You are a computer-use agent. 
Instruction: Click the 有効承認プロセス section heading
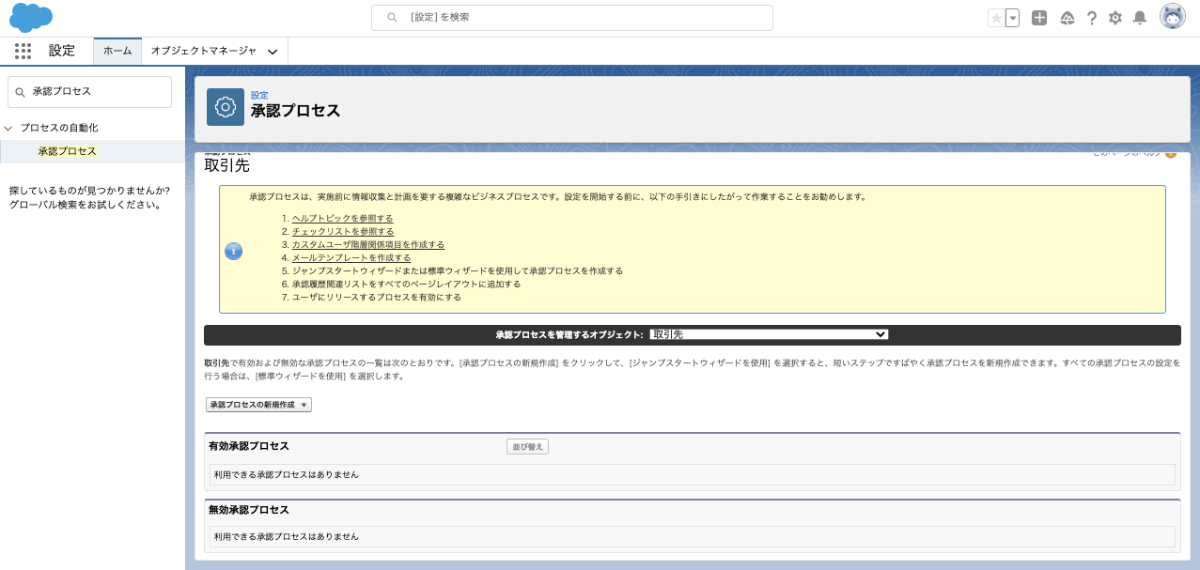249,446
